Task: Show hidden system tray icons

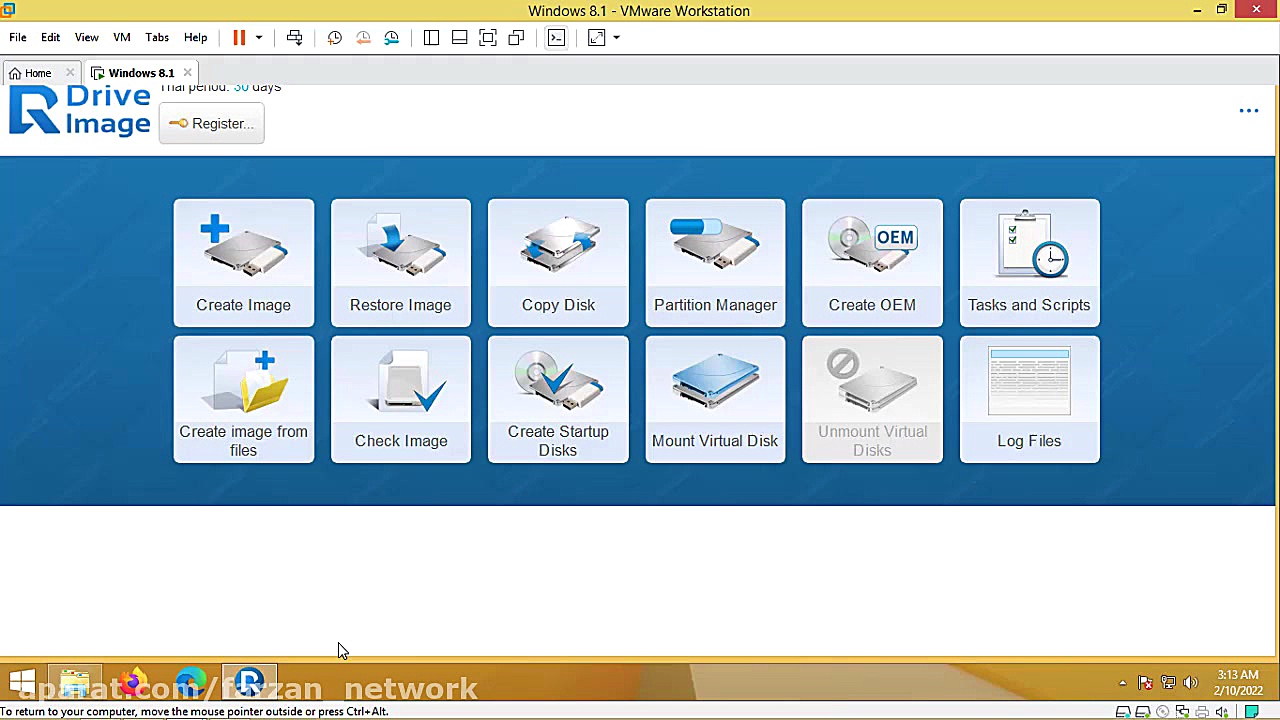Action: pos(1122,683)
